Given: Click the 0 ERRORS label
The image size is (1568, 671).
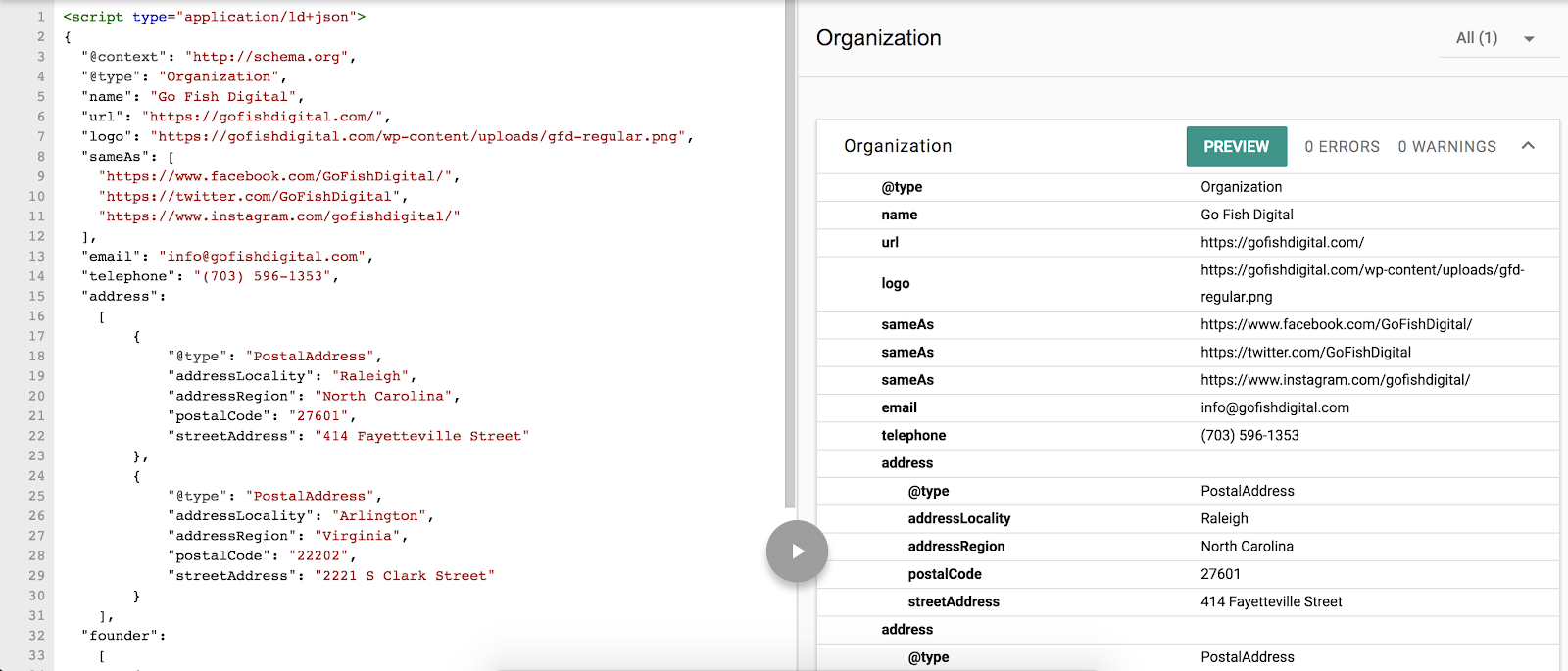Looking at the screenshot, I should click(x=1342, y=147).
